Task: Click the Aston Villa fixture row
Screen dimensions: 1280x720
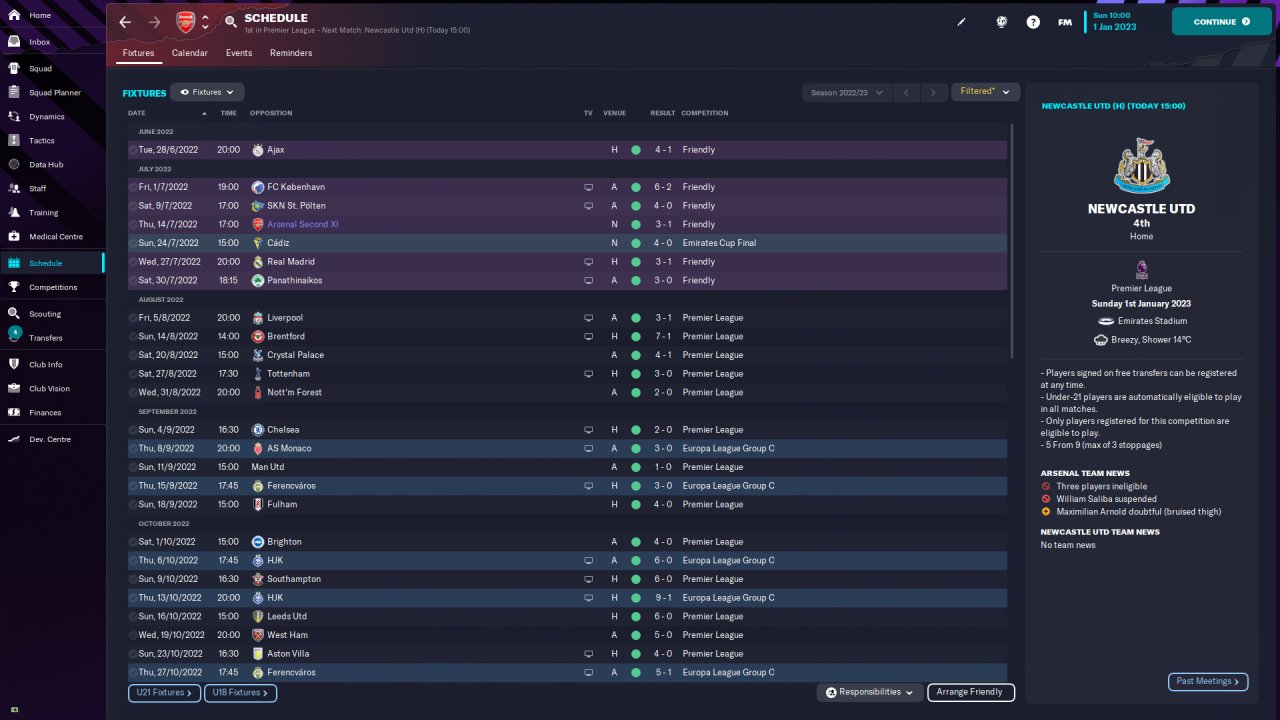Action: [x=567, y=654]
